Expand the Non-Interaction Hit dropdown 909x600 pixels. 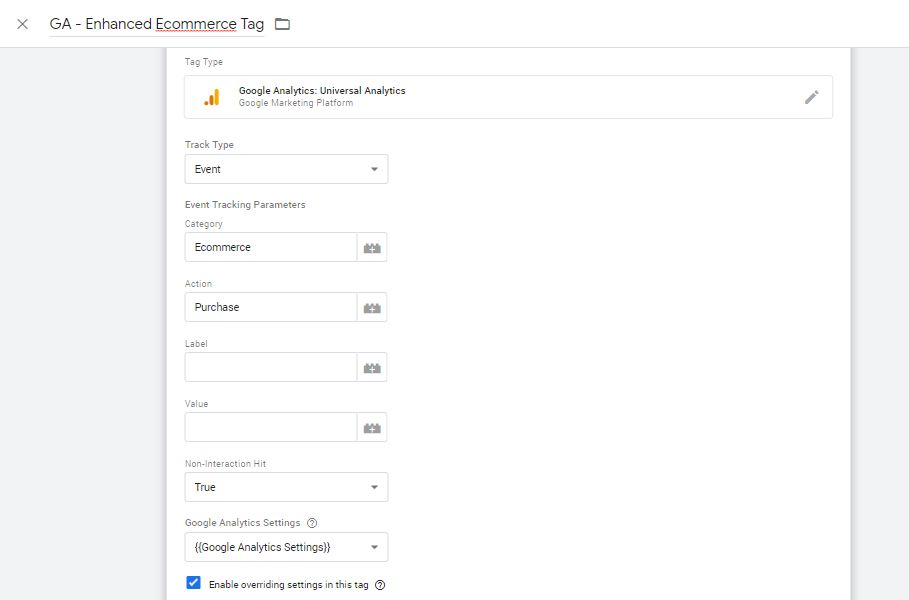point(286,487)
